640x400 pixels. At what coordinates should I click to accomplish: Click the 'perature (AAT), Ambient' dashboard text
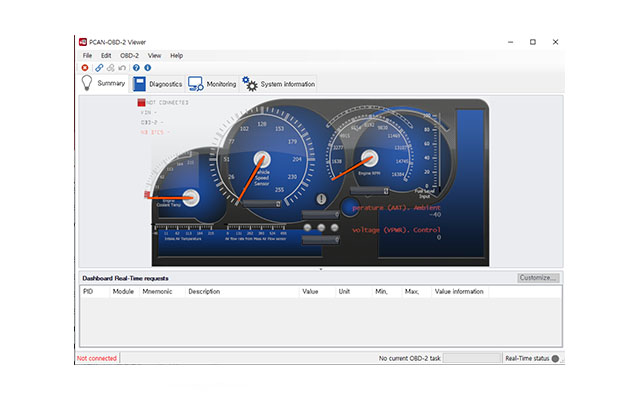[x=396, y=208]
